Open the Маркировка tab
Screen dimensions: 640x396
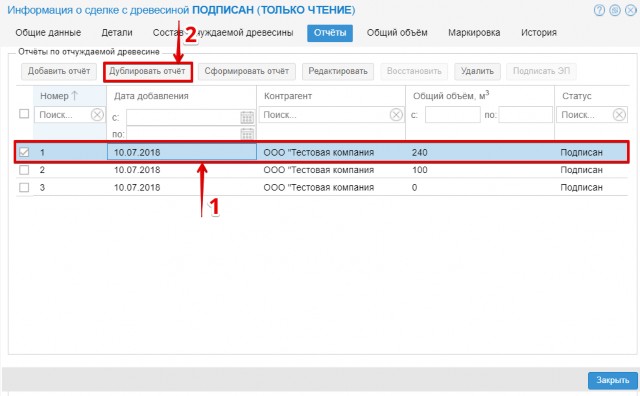[474, 33]
